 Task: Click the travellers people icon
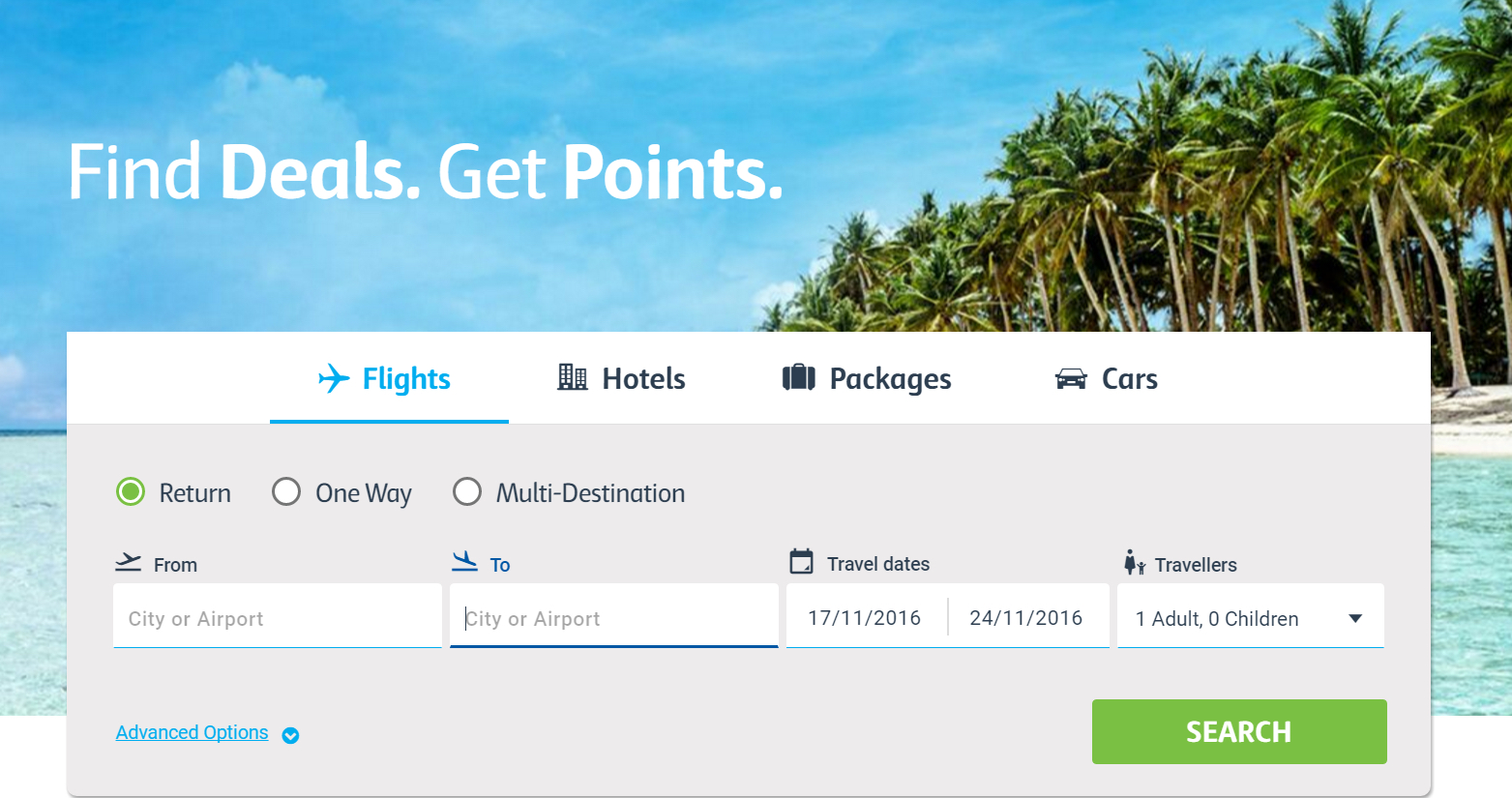click(1134, 562)
